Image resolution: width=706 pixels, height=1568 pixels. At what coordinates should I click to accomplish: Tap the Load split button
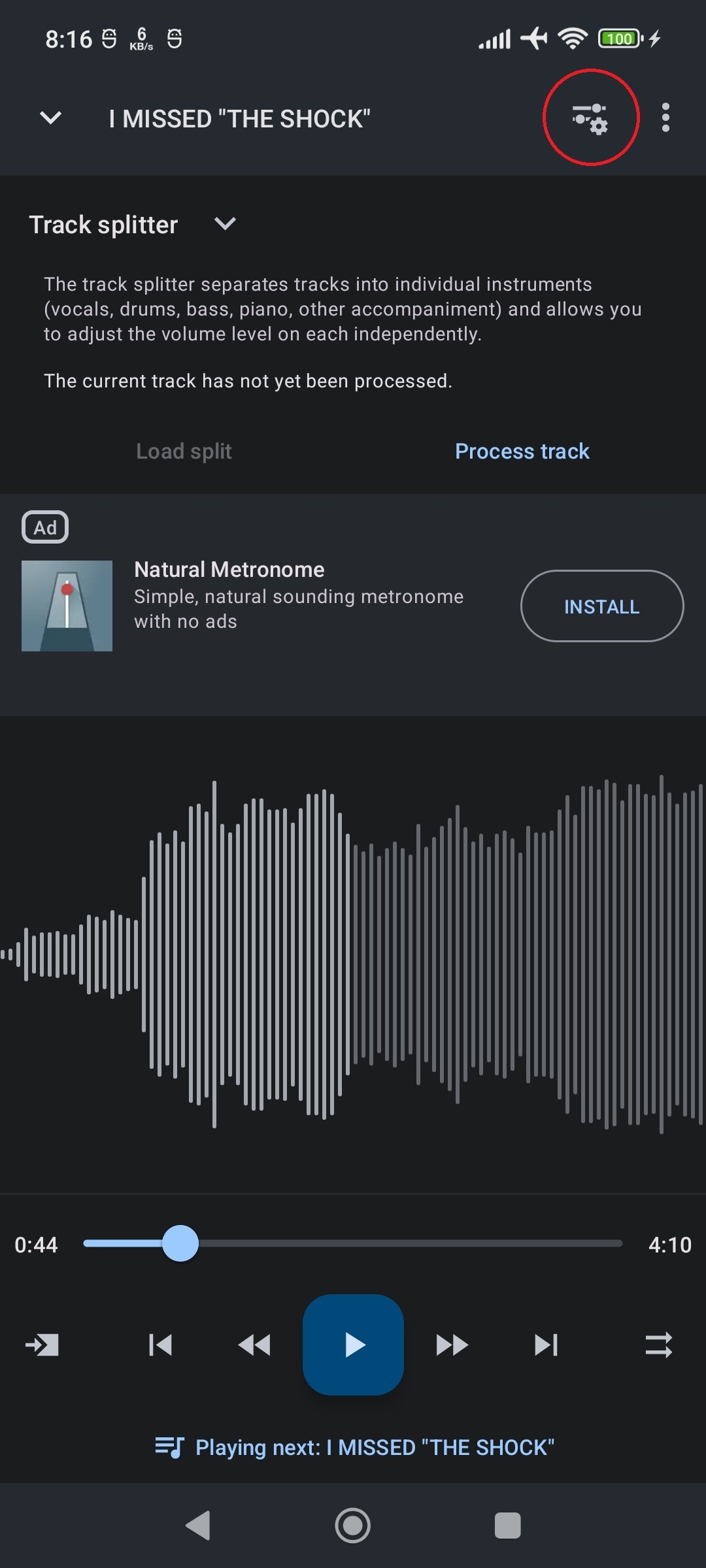coord(184,451)
